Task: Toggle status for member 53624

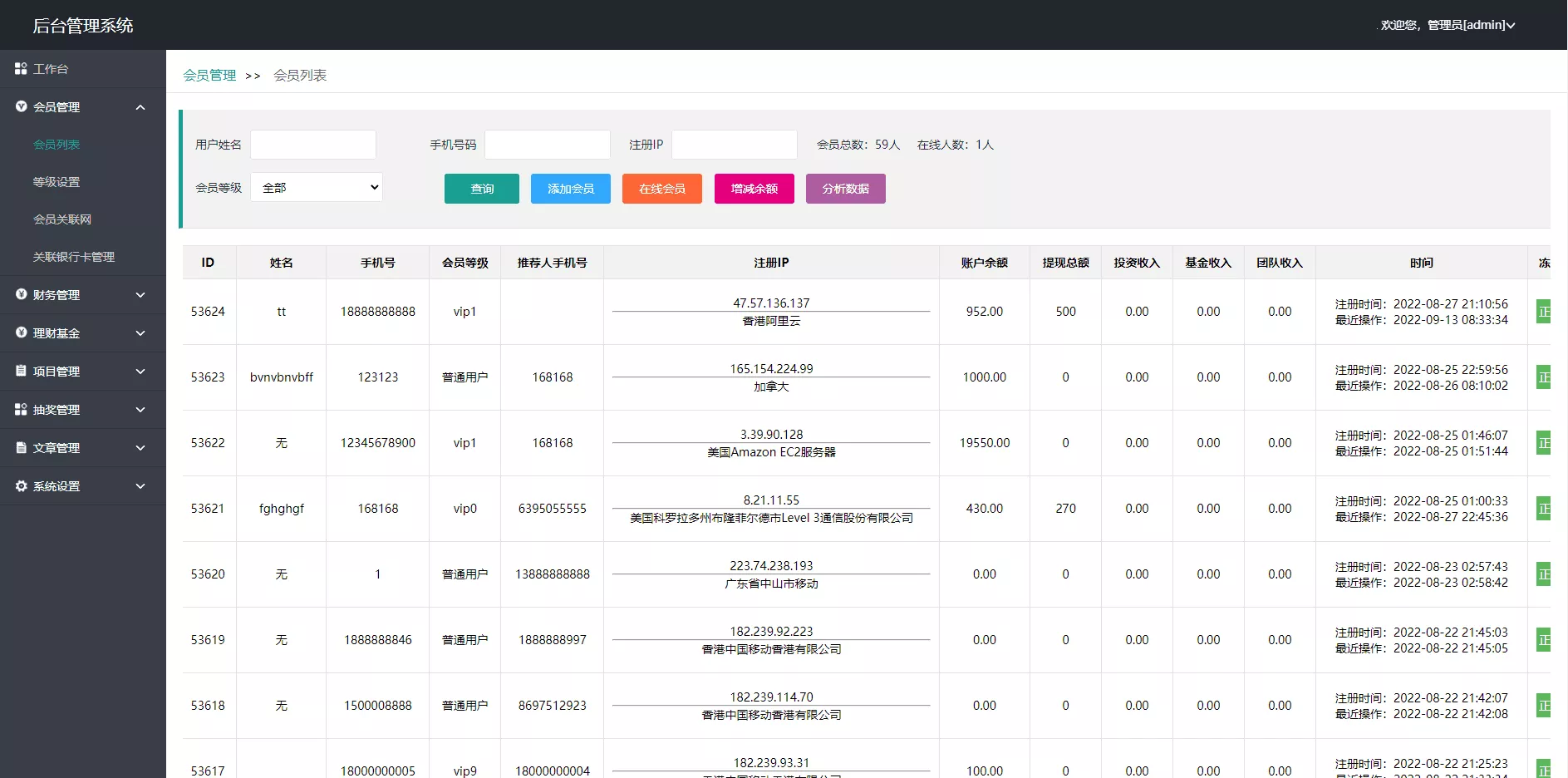Action: click(1544, 312)
